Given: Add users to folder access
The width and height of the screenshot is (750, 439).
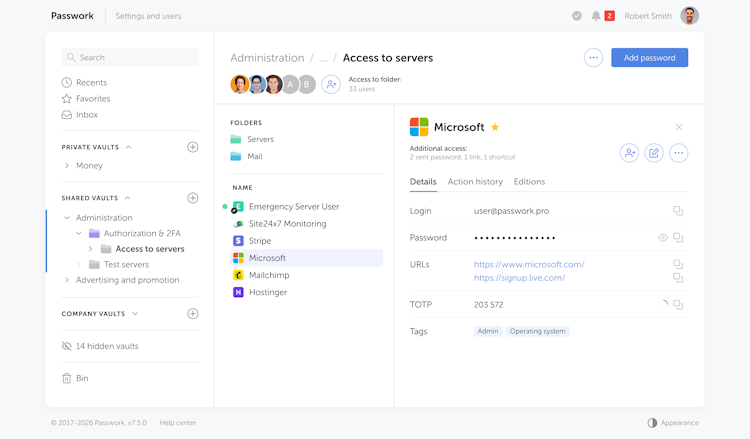Looking at the screenshot, I should point(331,85).
